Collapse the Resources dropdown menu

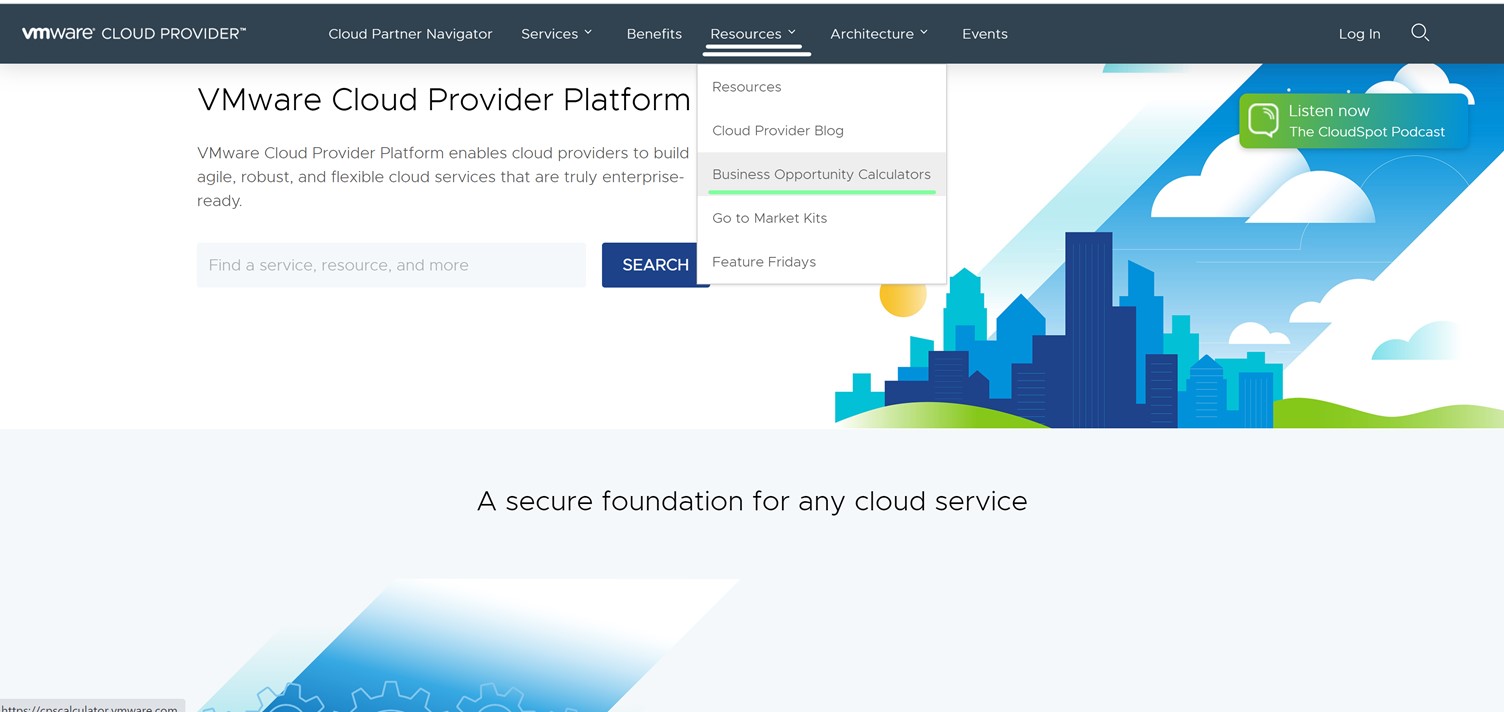pyautogui.click(x=753, y=34)
